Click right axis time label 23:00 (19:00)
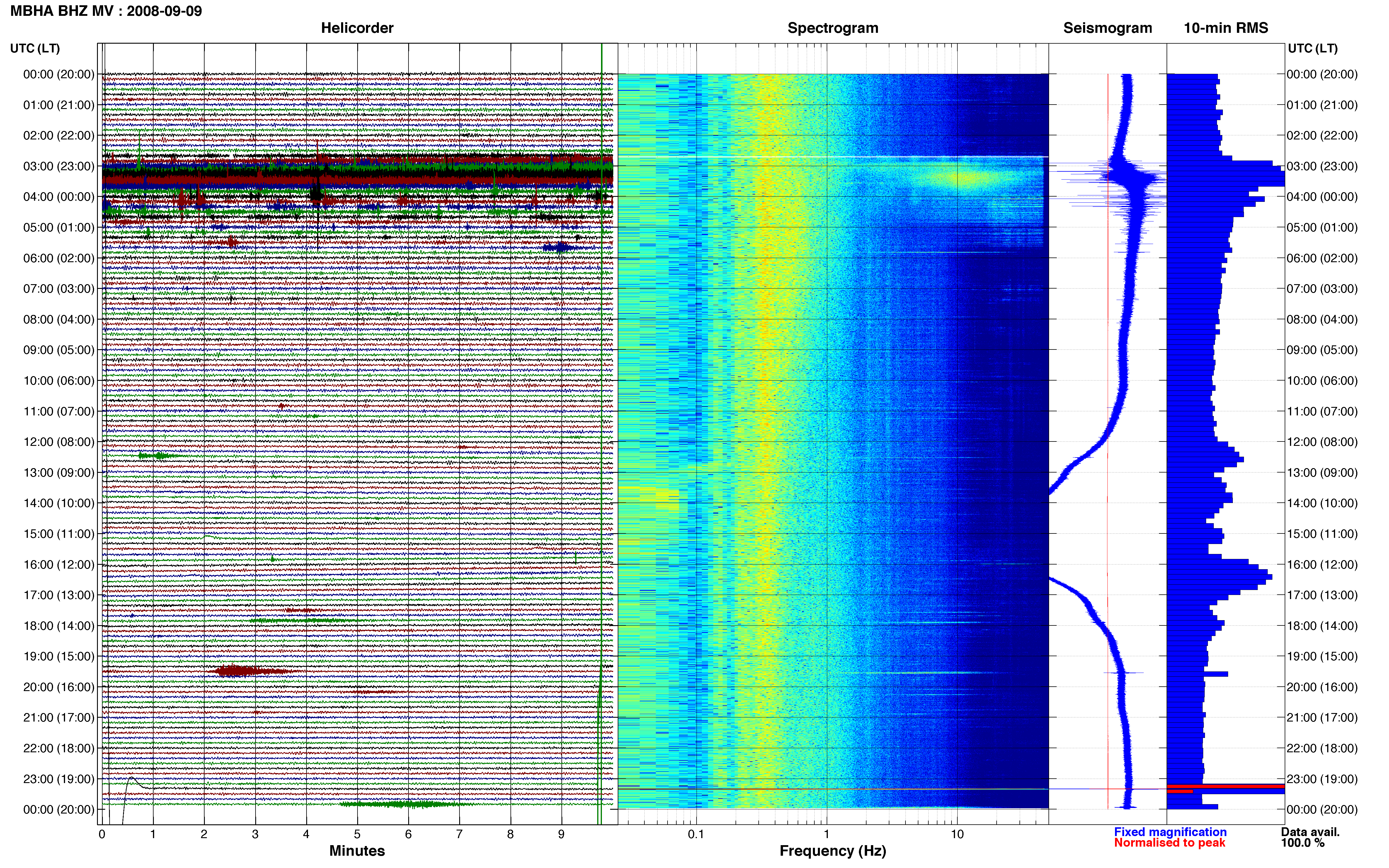1389x868 pixels. point(1322,779)
